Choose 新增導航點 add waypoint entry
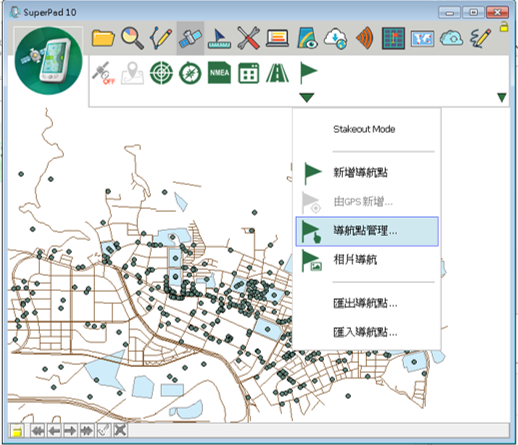The width and height of the screenshot is (518, 445). click(360, 172)
